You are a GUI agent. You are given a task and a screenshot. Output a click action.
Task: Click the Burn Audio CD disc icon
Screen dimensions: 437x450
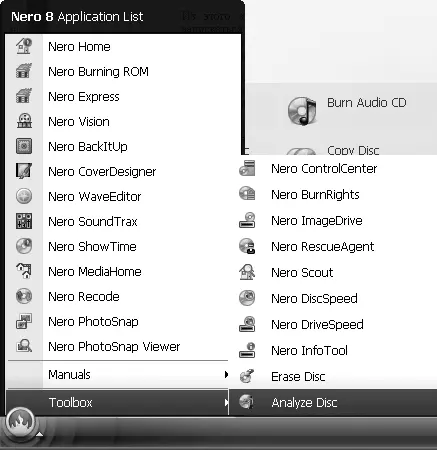pyautogui.click(x=302, y=111)
